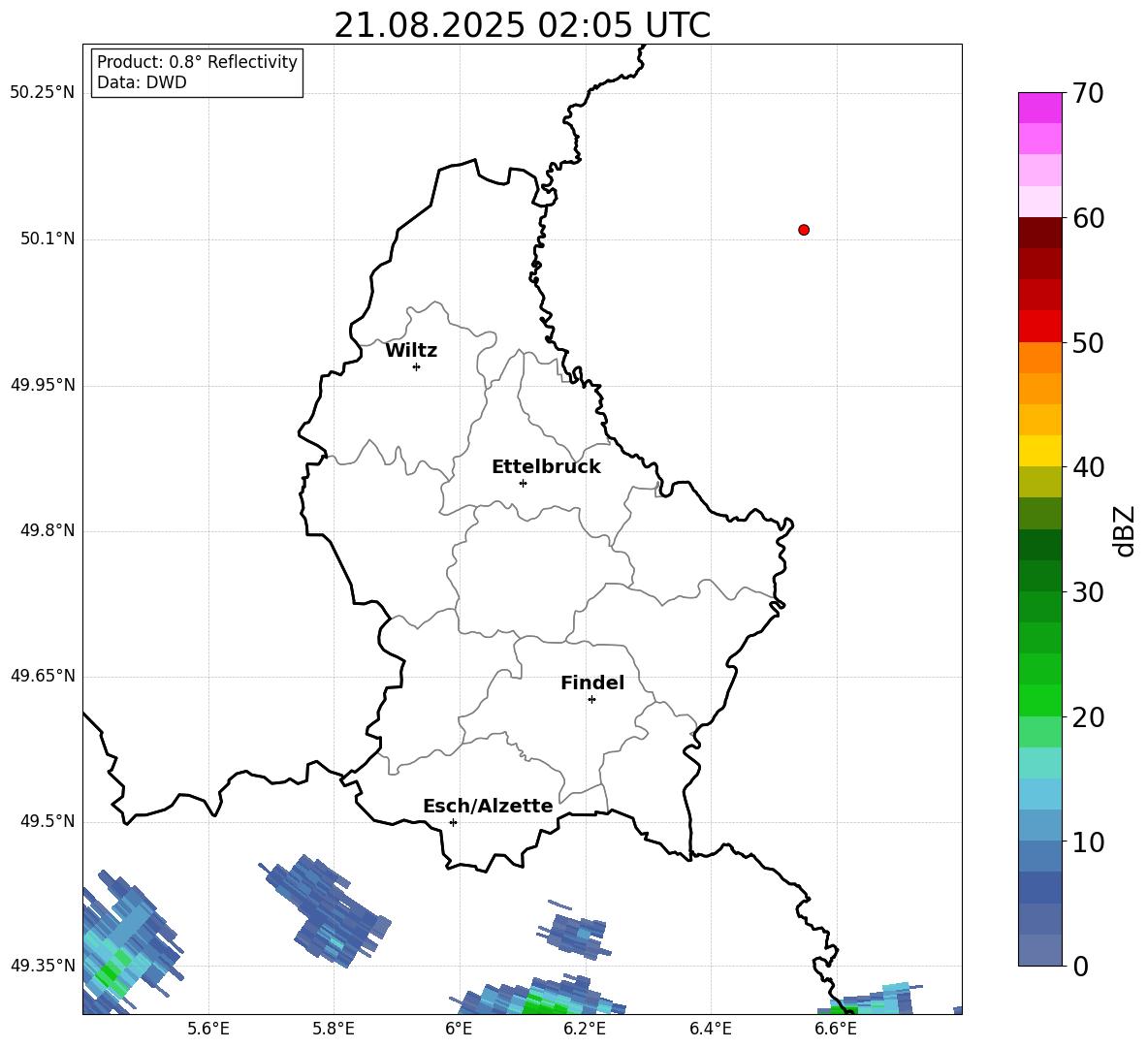Image resolution: width=1148 pixels, height=1048 pixels.
Task: Click the colorbar tick label 20
Action: pyautogui.click(x=1088, y=717)
